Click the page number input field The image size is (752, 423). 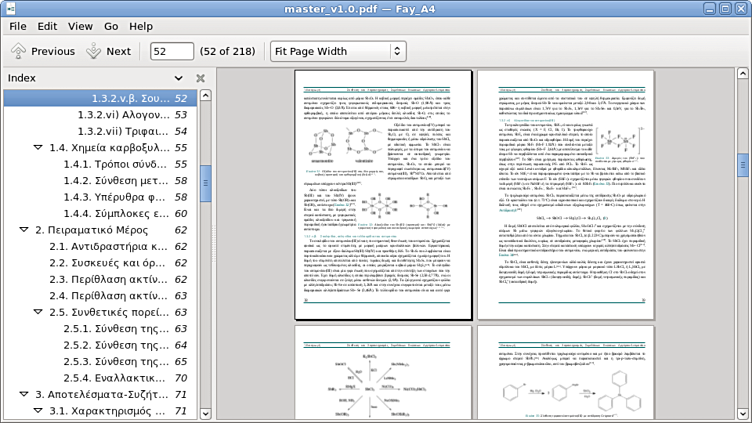point(171,51)
